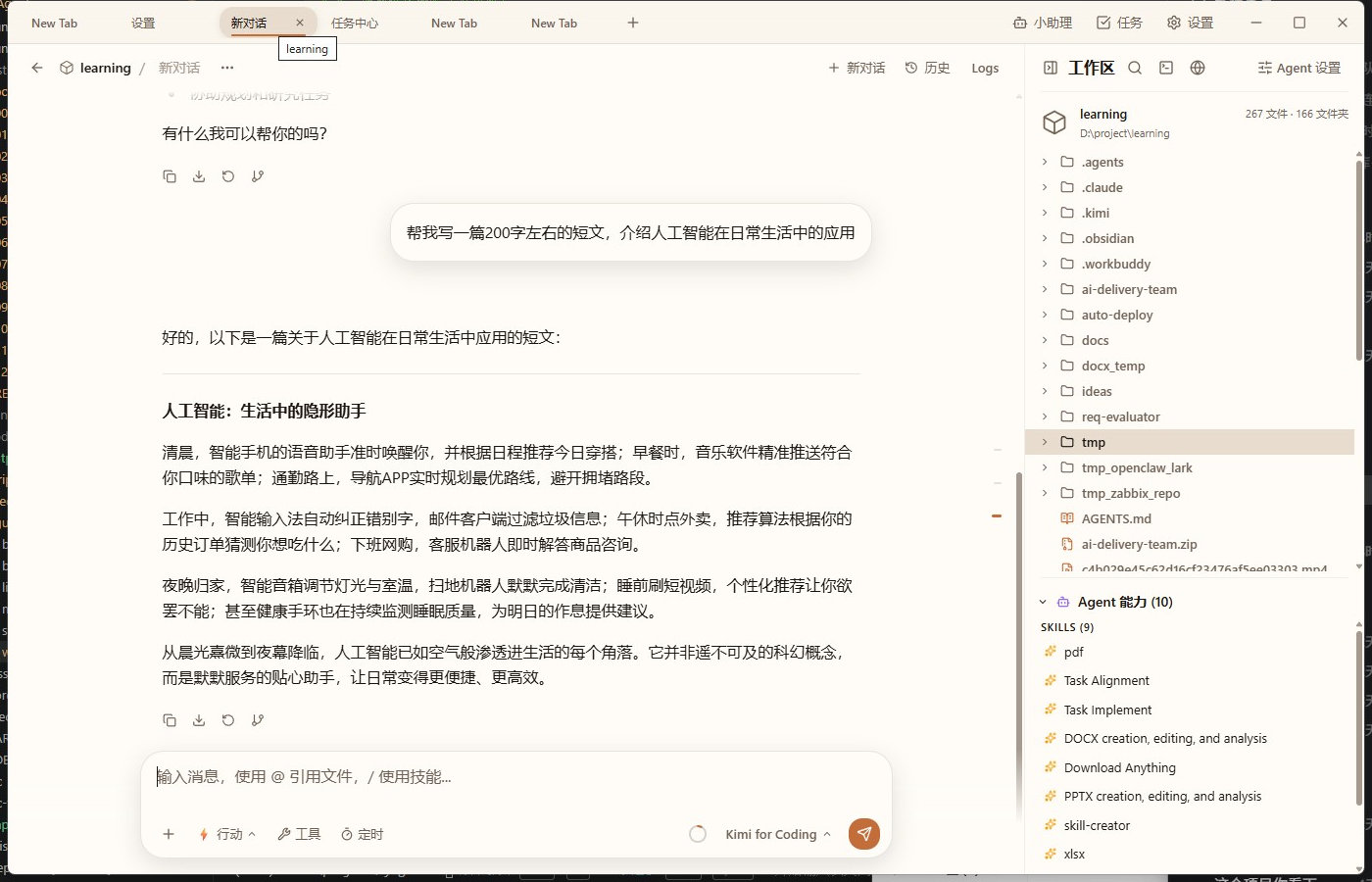This screenshot has height=882, width=1372.
Task: Add attachment with the plus icon
Action: [x=169, y=834]
